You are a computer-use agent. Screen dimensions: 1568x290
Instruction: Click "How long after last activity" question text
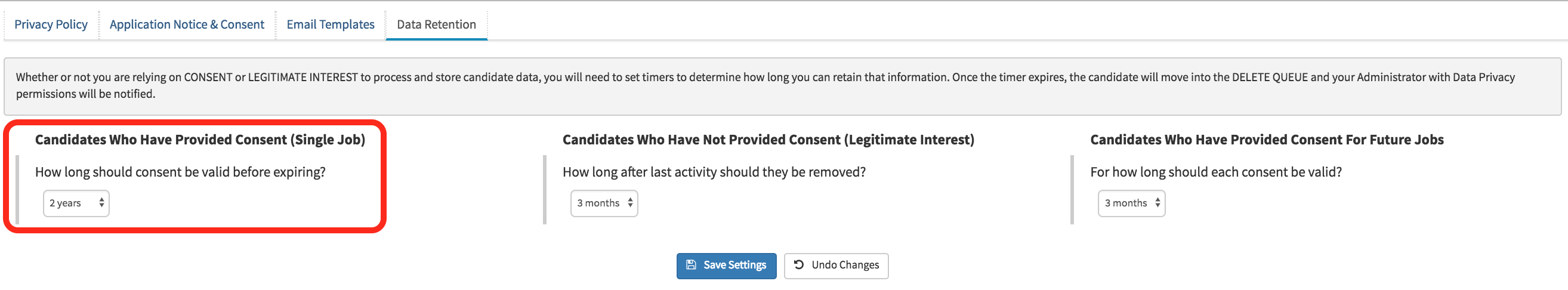[714, 172]
